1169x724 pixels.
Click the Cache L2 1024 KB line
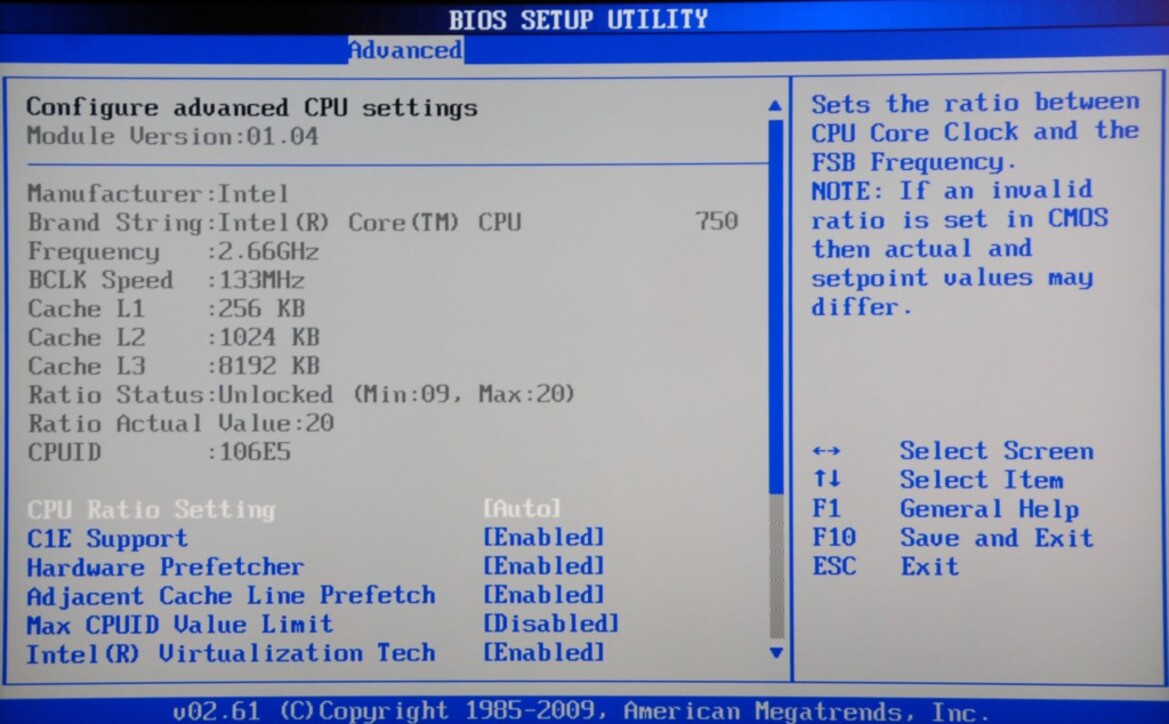(x=173, y=338)
